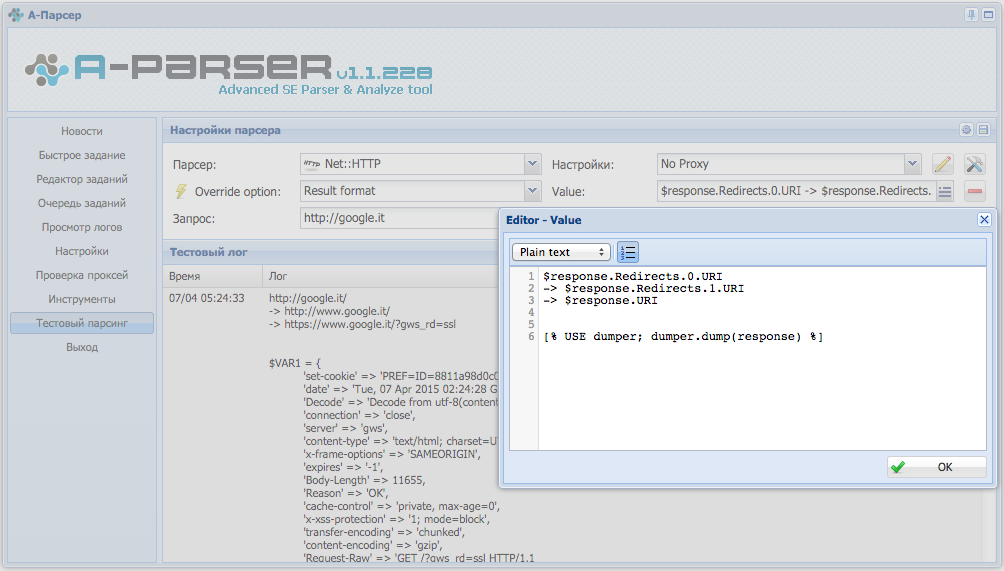Click the $response.Redirects.1.URI editor line
Screen dimensions: 1004x571
(x=644, y=289)
